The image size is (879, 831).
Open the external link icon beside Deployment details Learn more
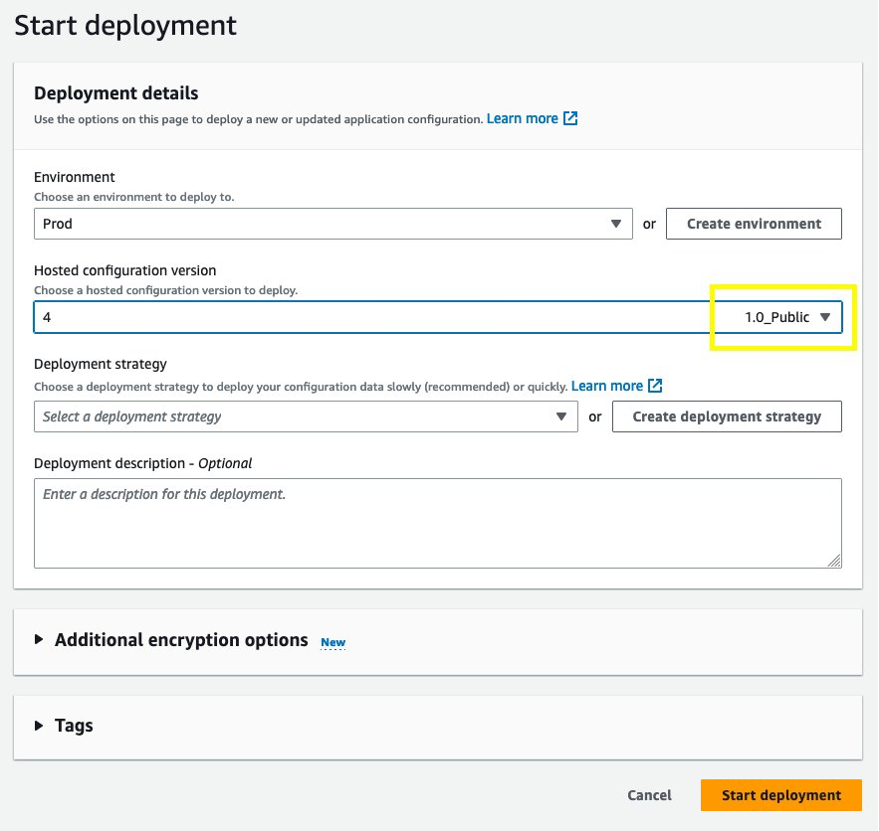coord(568,117)
